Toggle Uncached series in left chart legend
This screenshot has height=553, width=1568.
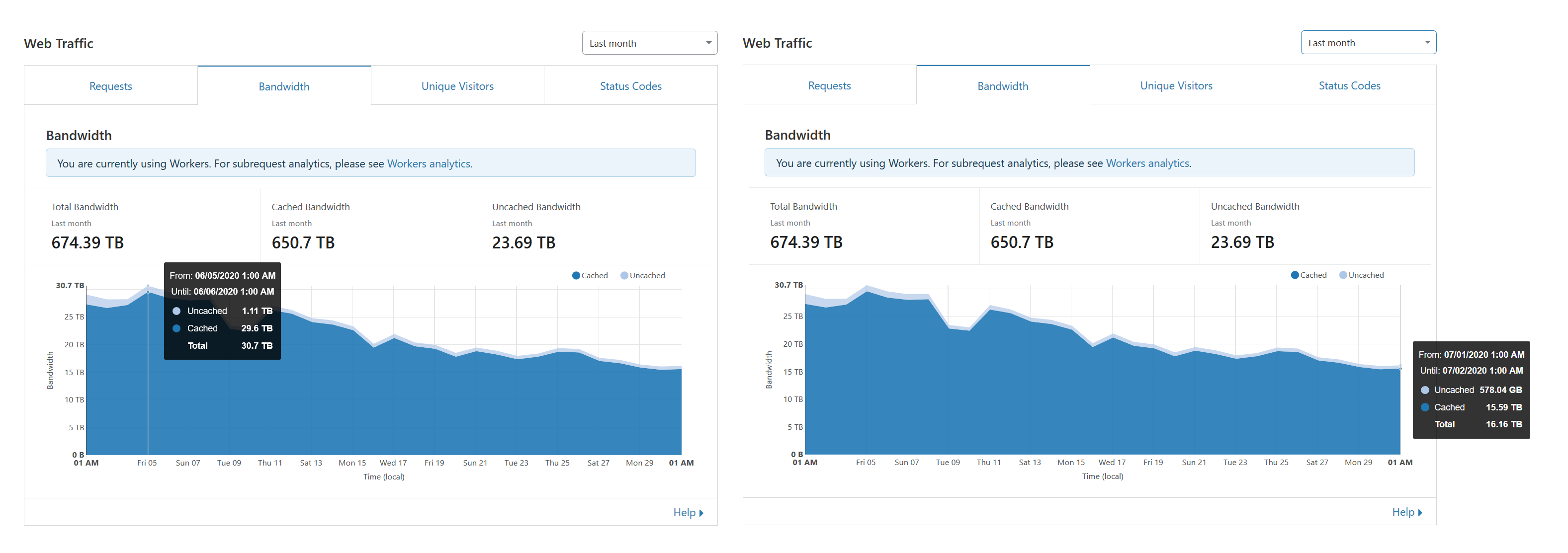tap(643, 276)
